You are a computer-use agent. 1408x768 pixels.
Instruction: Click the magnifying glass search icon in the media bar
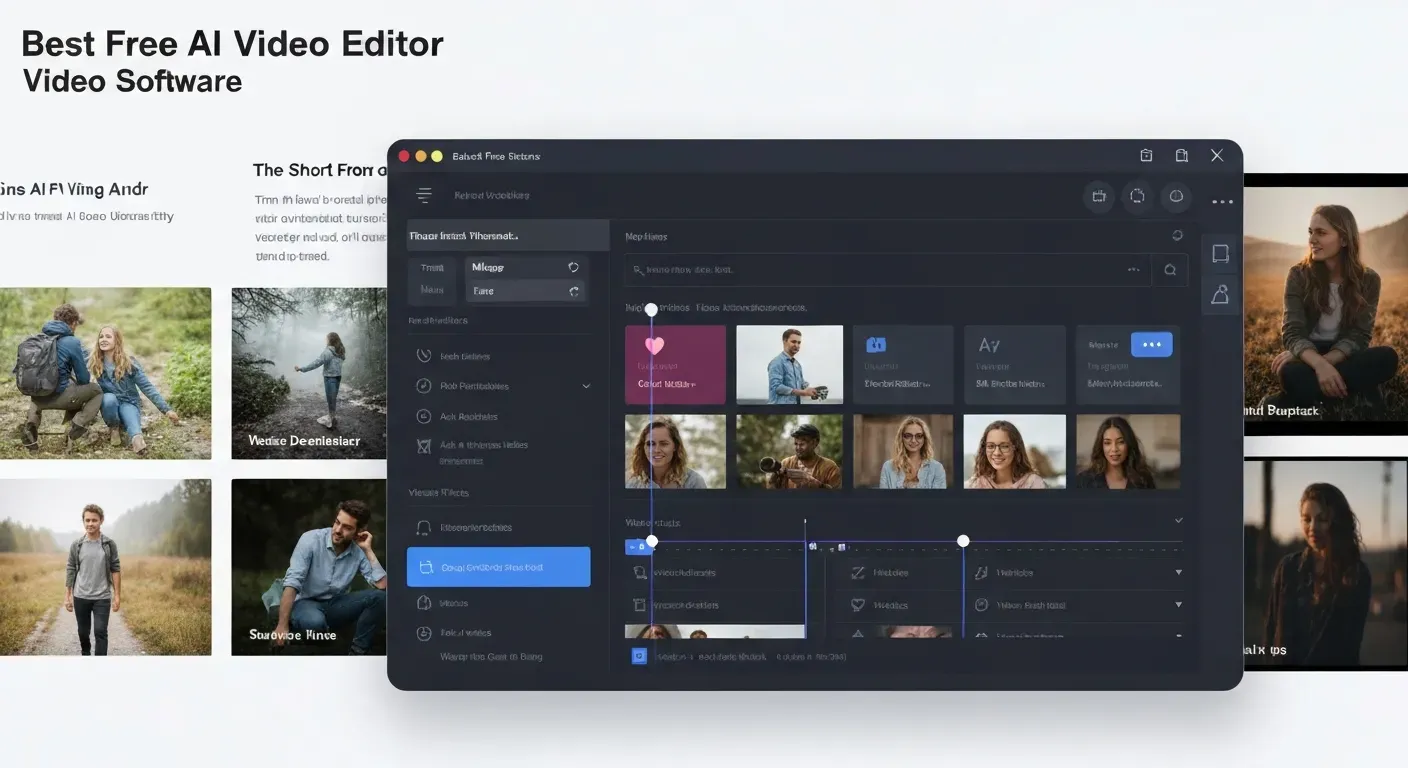pos(1170,269)
